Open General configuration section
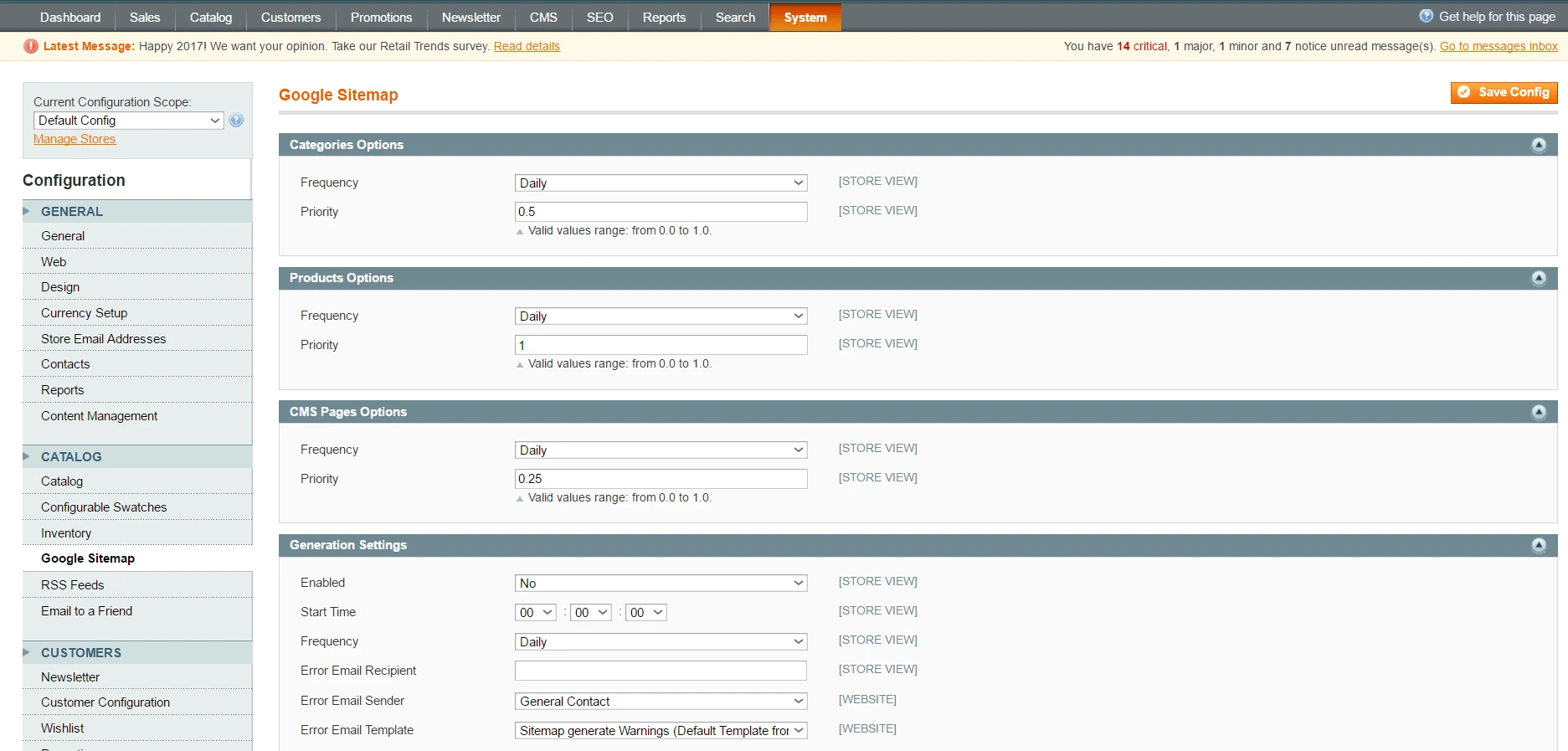 click(137, 236)
